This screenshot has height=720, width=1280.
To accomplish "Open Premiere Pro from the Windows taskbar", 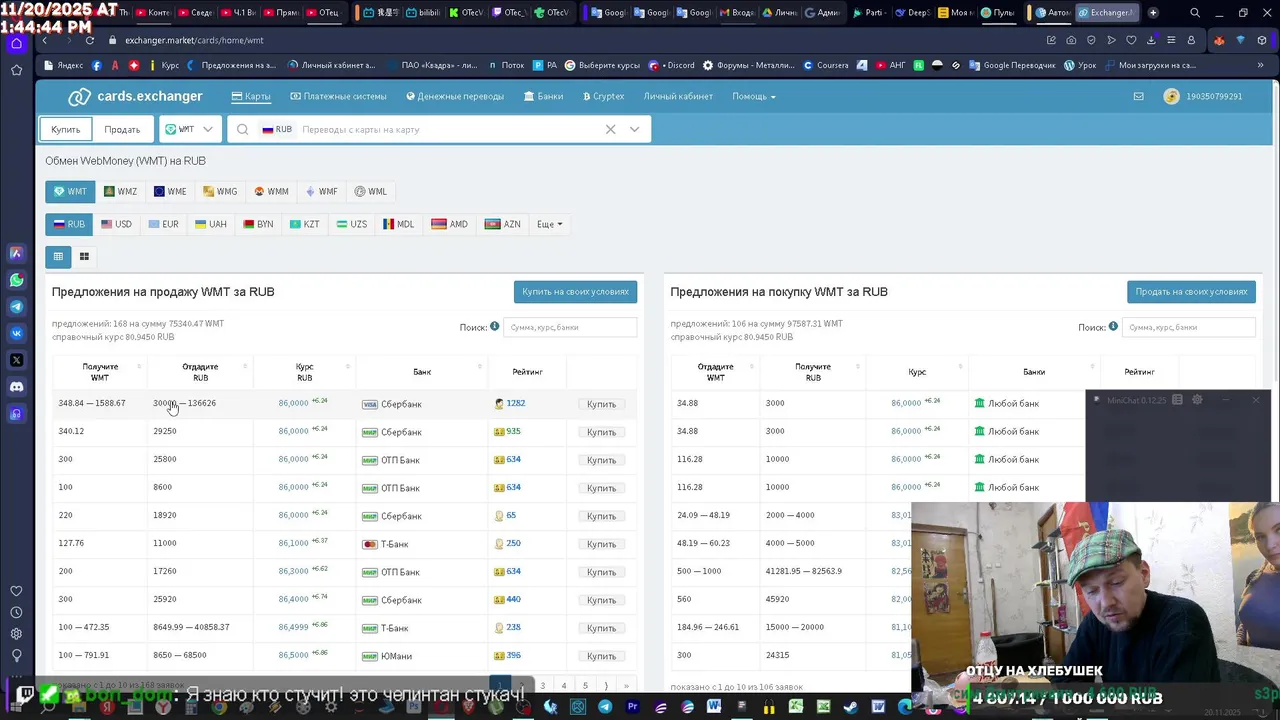I will [x=632, y=707].
